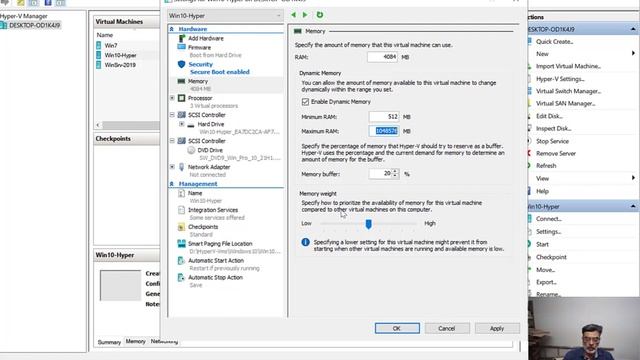Click the Memory buffer value field
Screen dimensions: 640x360
(380, 174)
